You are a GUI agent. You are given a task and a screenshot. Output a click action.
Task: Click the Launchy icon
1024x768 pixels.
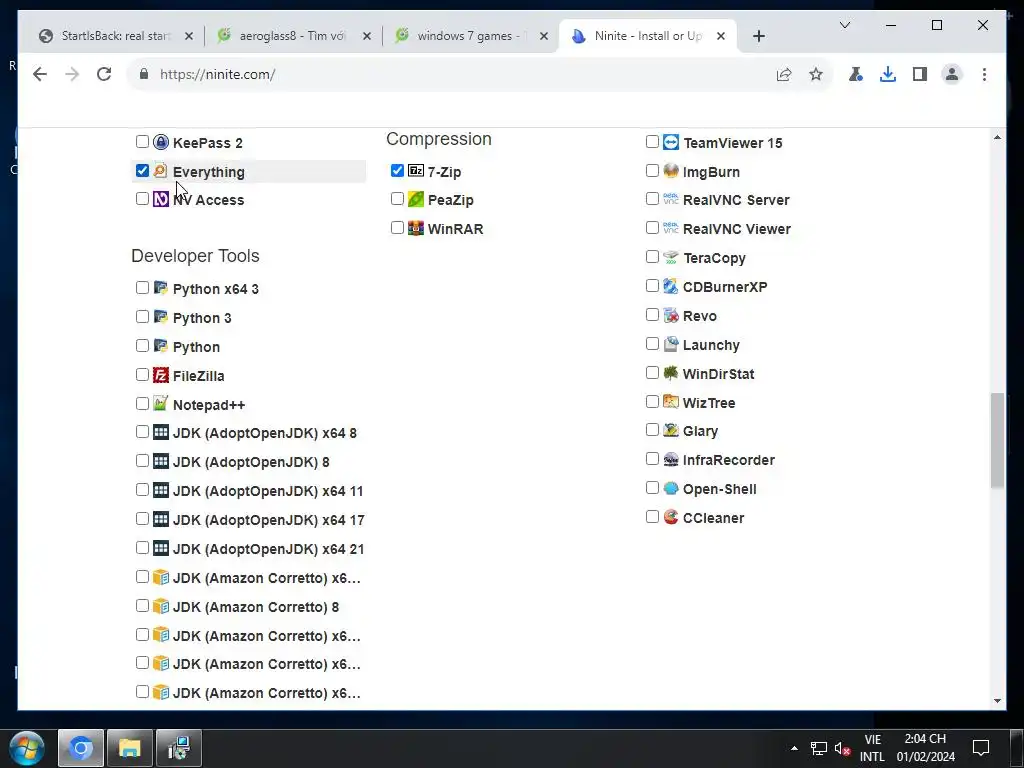(671, 344)
